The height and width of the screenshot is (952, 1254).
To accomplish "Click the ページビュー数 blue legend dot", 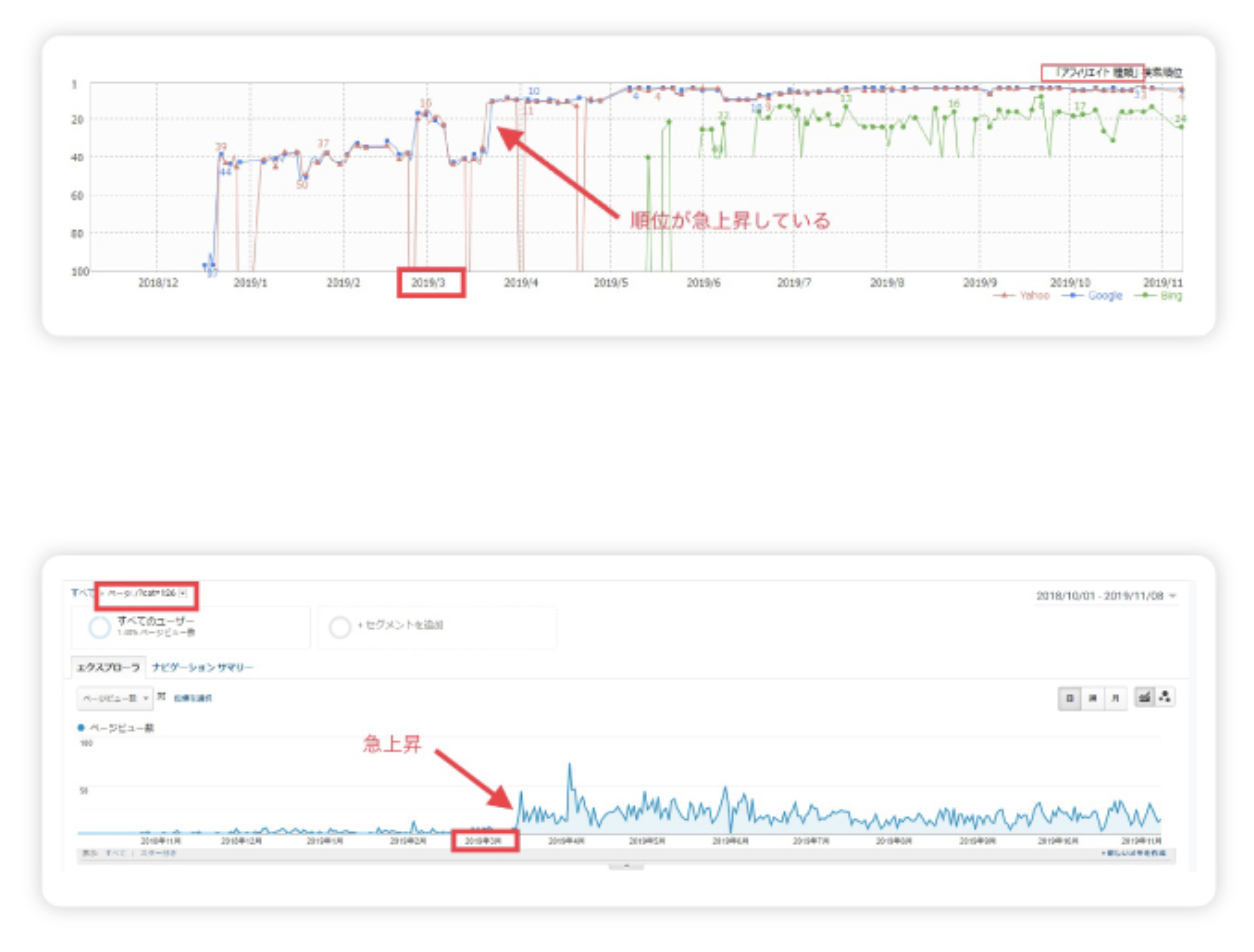I will click(x=81, y=728).
